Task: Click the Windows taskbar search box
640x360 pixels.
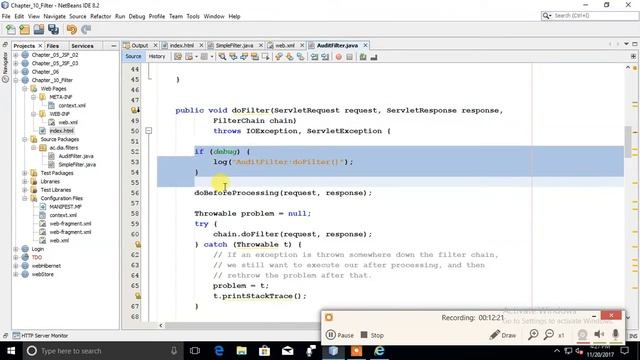Action: tap(102, 351)
